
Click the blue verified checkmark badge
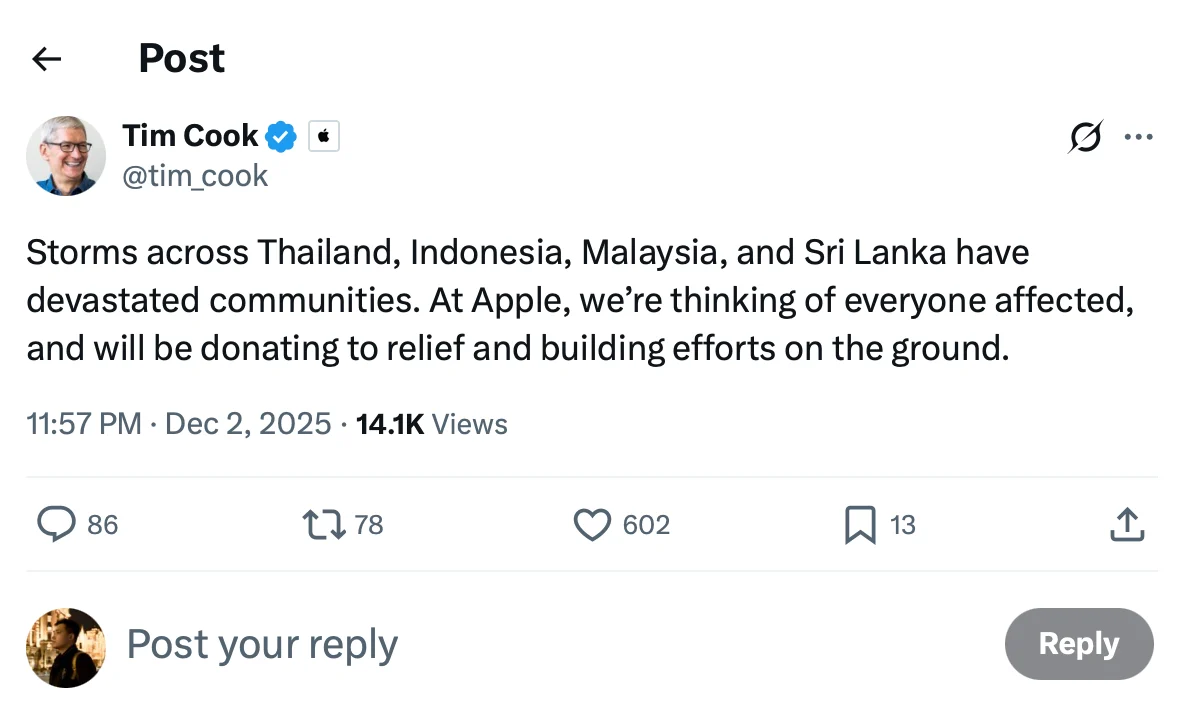click(x=281, y=136)
